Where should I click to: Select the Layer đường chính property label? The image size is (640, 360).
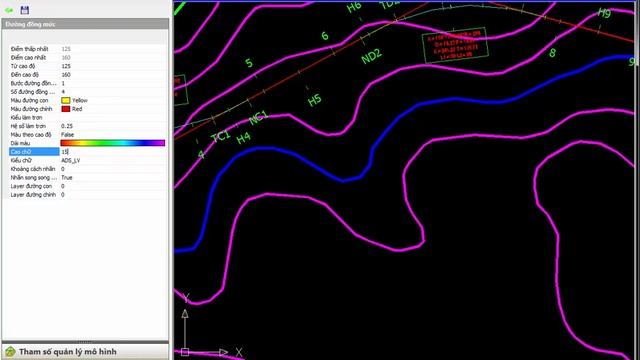[x=33, y=195]
